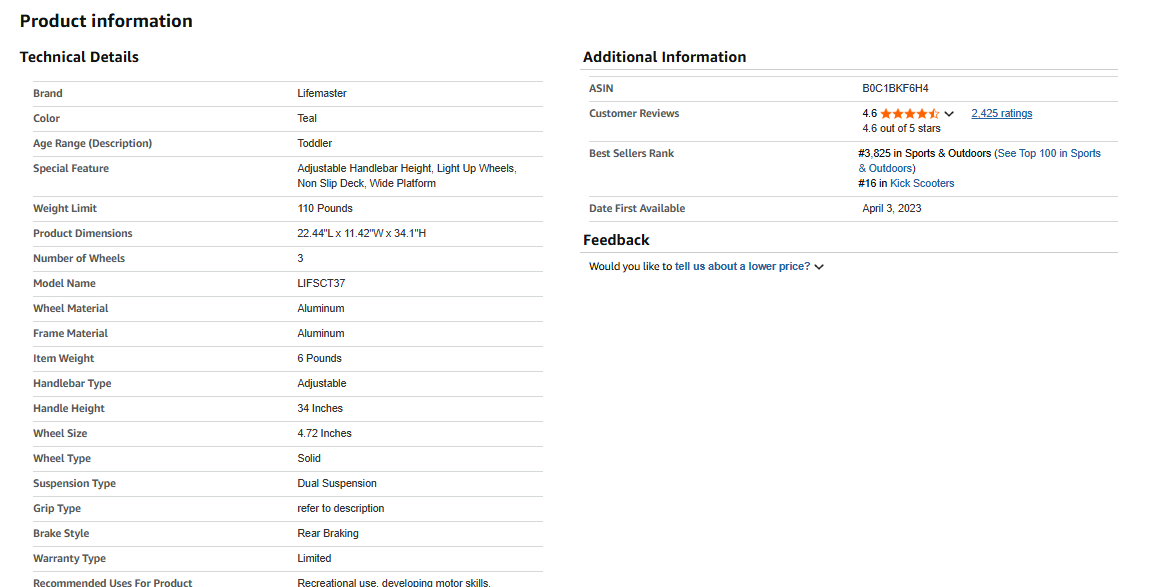This screenshot has width=1161, height=587.
Task: Open See Top 100 in Sports & Outdoors
Action: [1049, 154]
